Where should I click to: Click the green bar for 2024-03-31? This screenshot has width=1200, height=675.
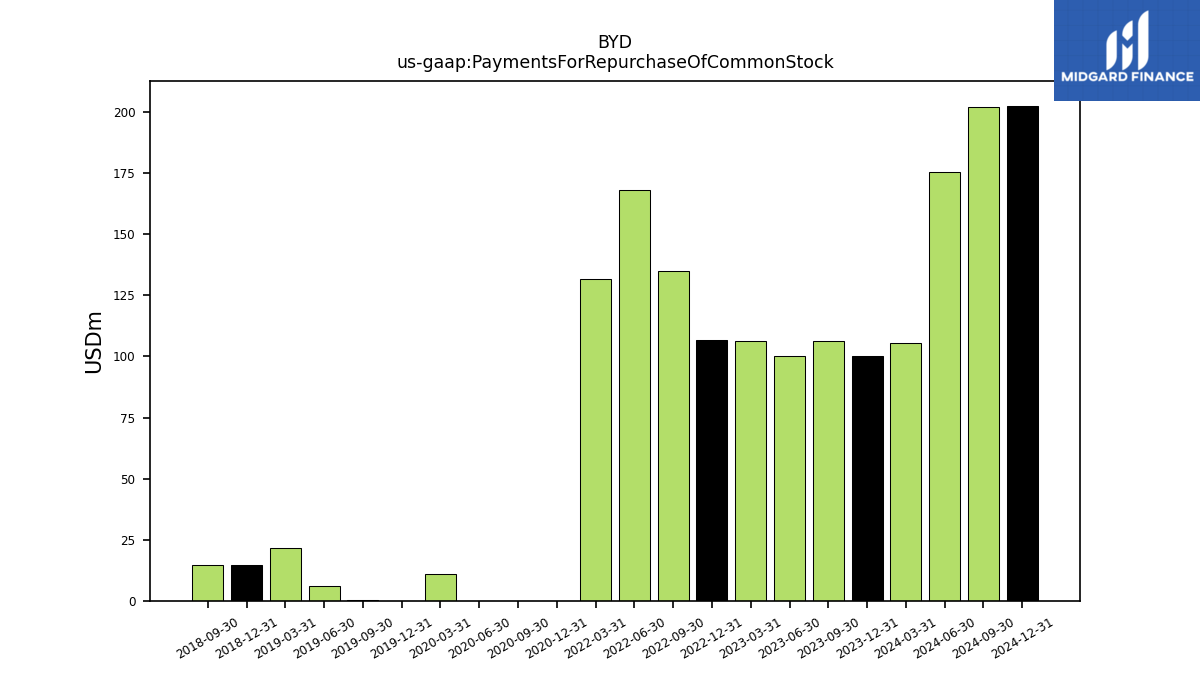click(x=906, y=472)
